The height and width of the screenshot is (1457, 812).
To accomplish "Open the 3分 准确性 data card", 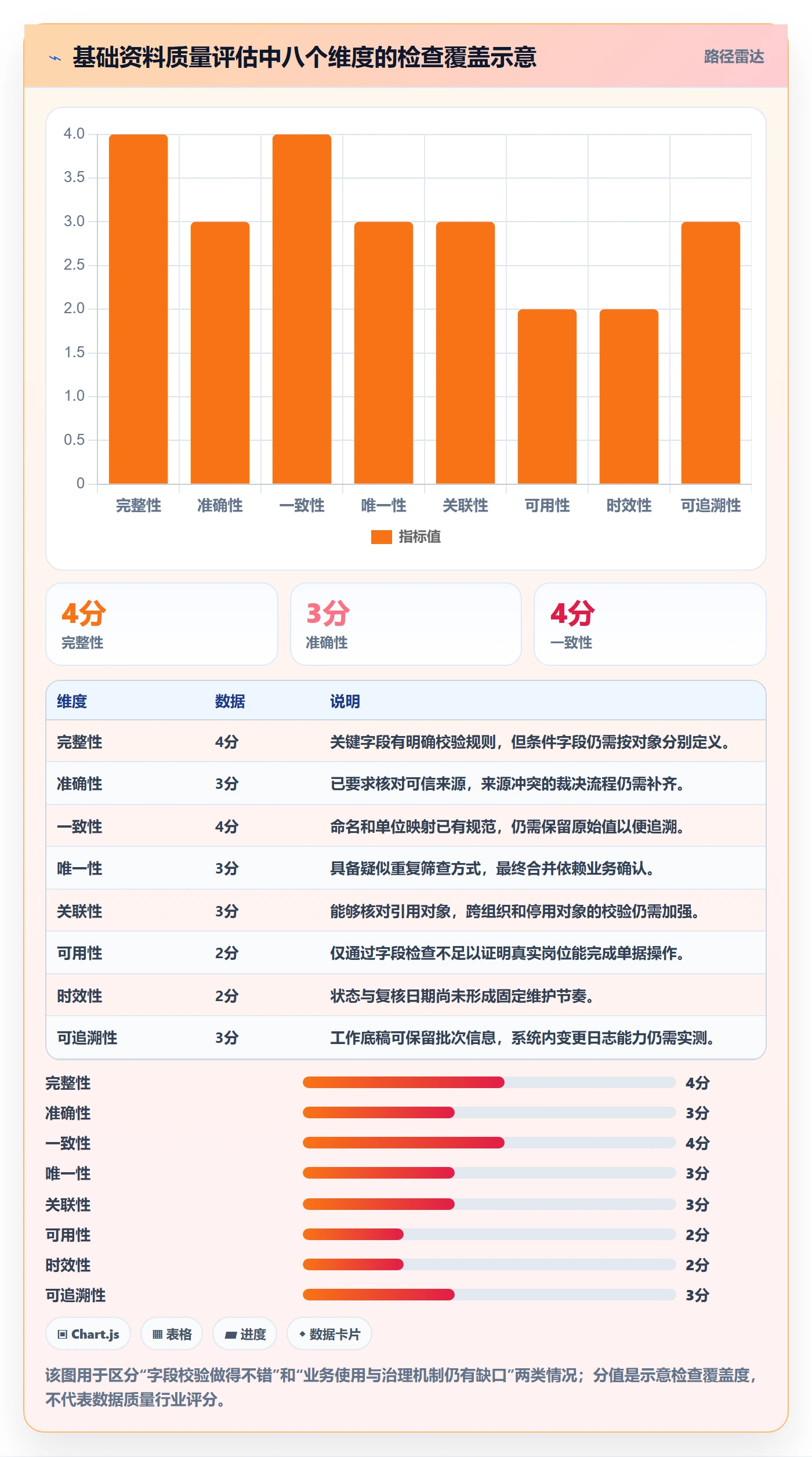I will coord(406,624).
